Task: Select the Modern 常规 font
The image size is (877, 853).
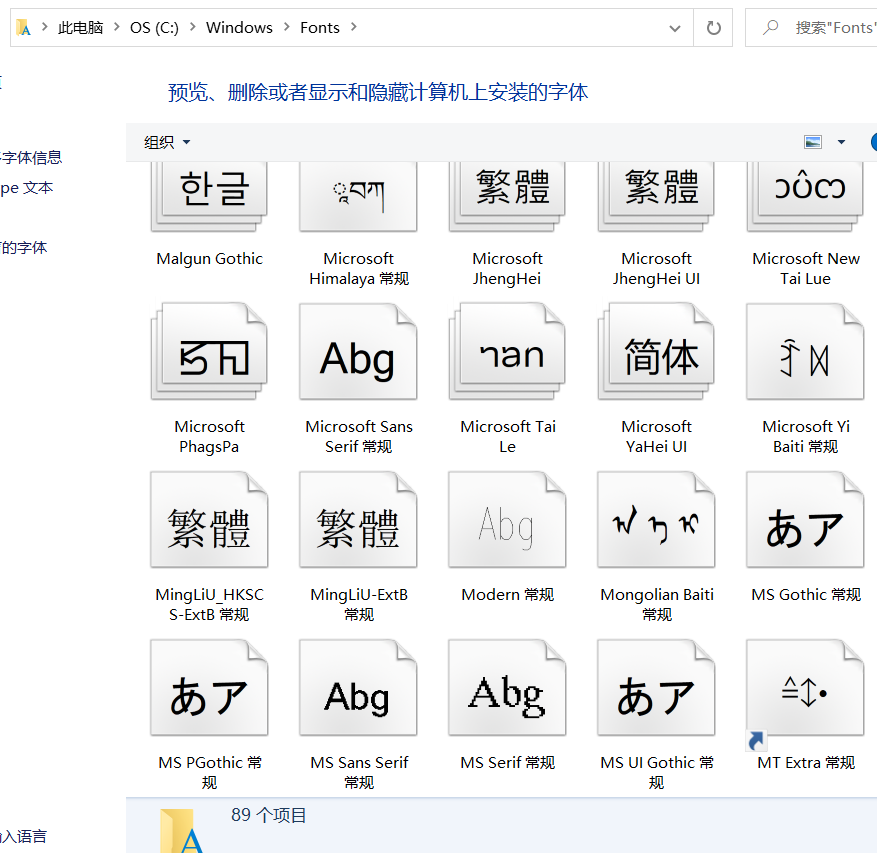Action: [x=507, y=519]
